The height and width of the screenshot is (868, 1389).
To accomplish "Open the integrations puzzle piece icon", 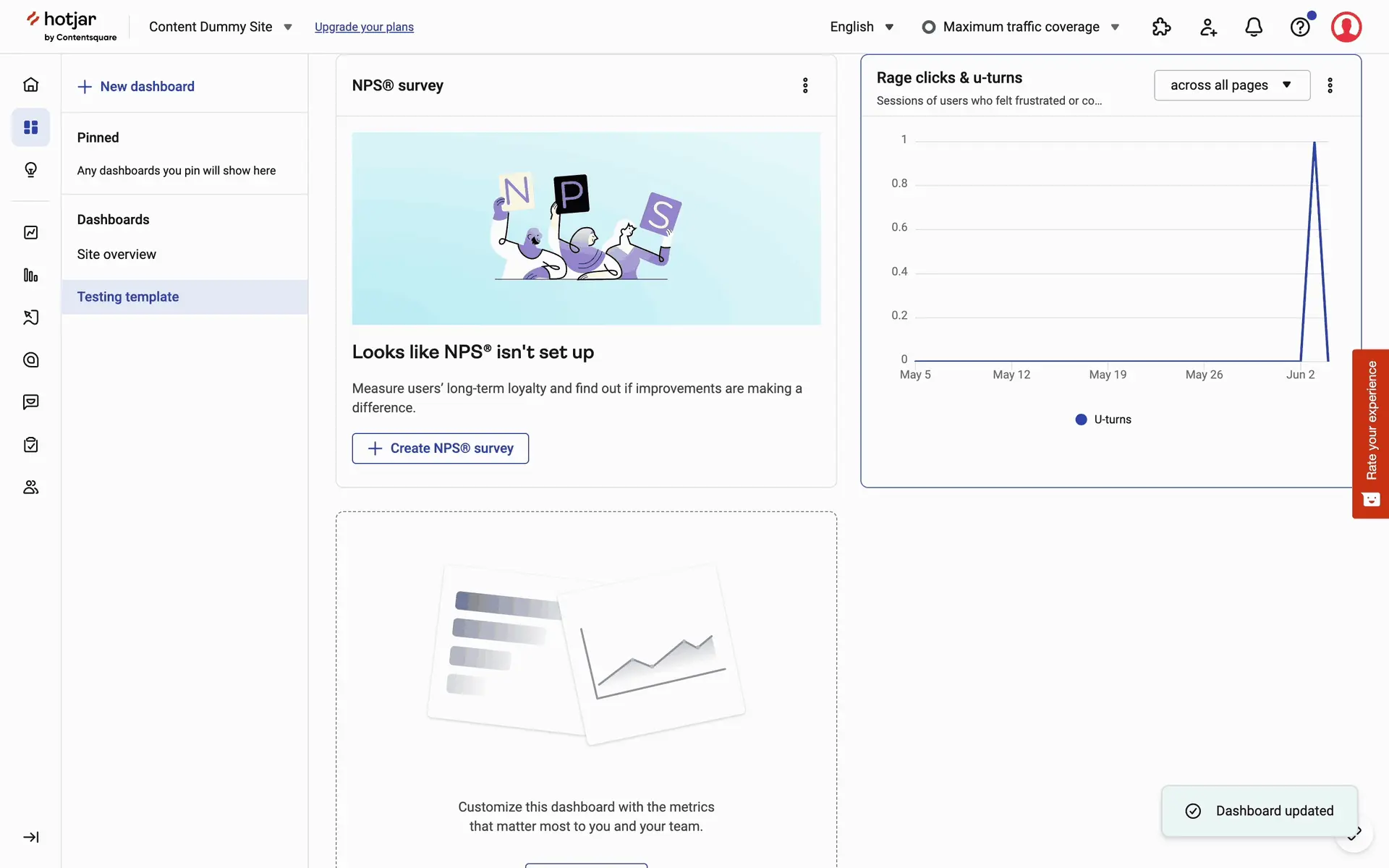I will point(1161,27).
